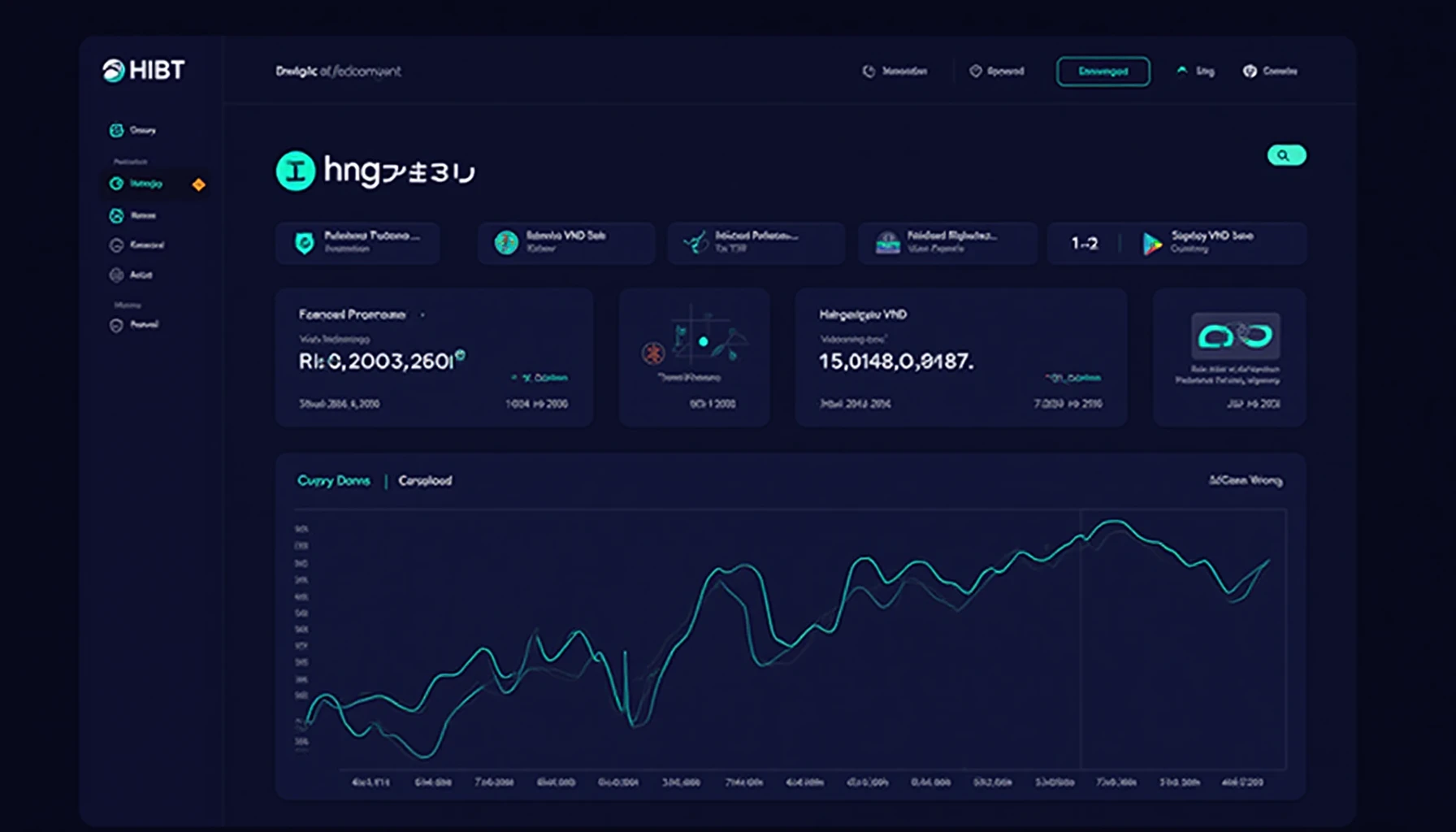Click the teal chain-link icon in the rightmost card
Screen dimensions: 1456x832
(x=1235, y=336)
